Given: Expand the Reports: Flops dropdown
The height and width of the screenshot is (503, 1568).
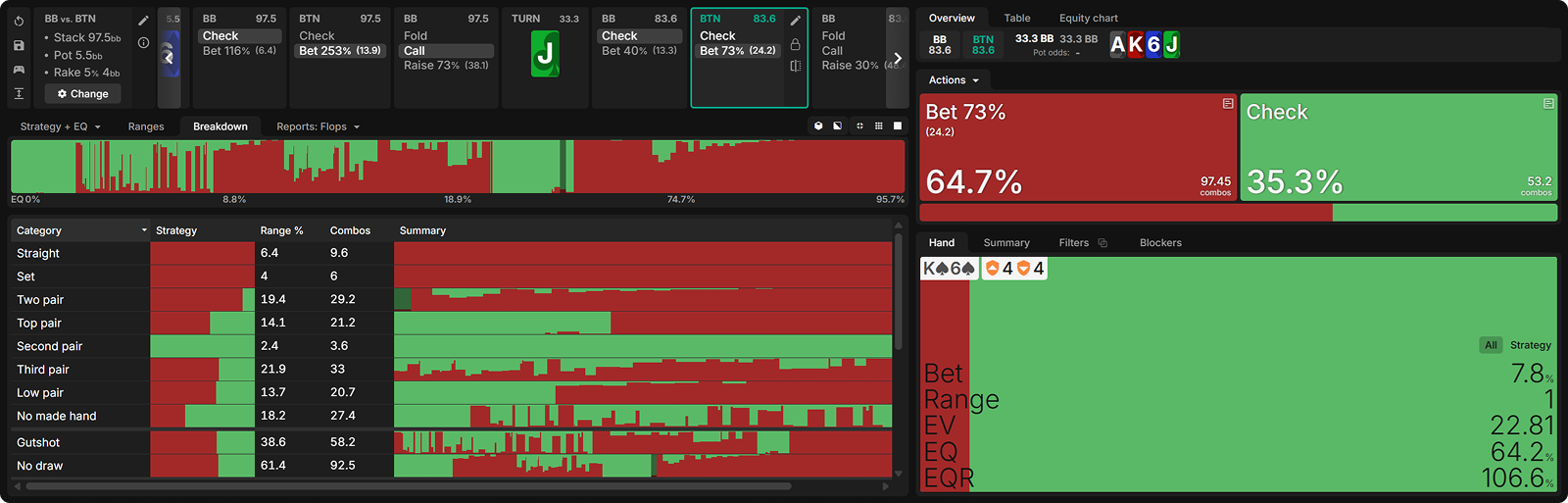Looking at the screenshot, I should pyautogui.click(x=318, y=126).
